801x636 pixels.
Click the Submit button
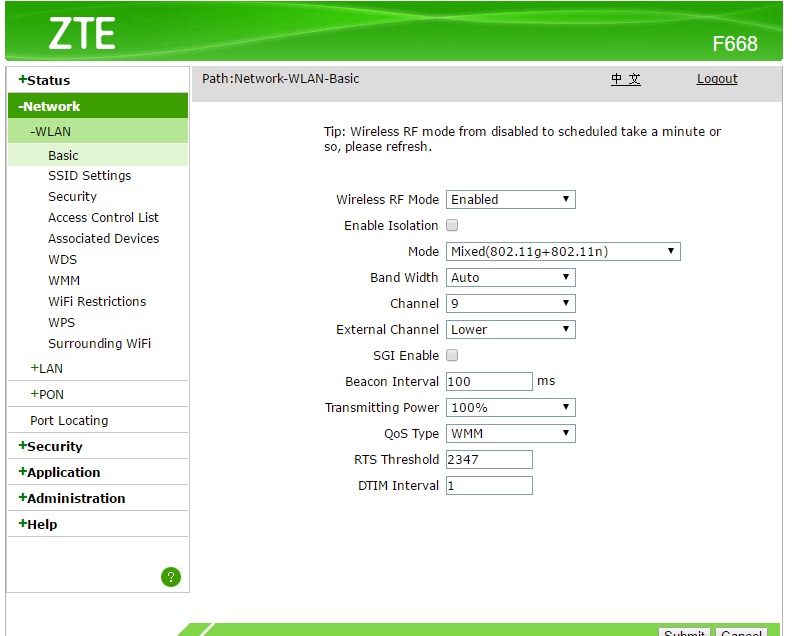tap(684, 632)
